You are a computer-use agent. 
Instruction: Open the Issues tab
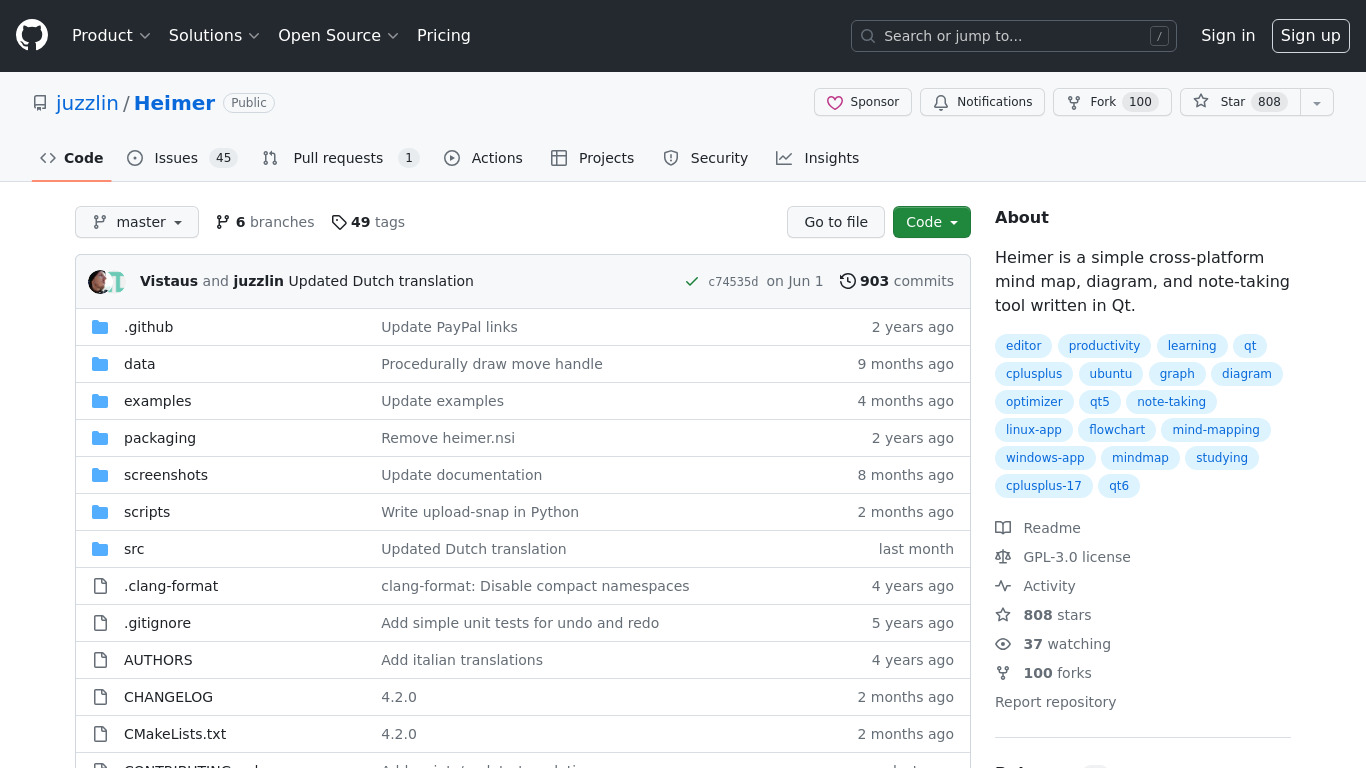coord(182,158)
